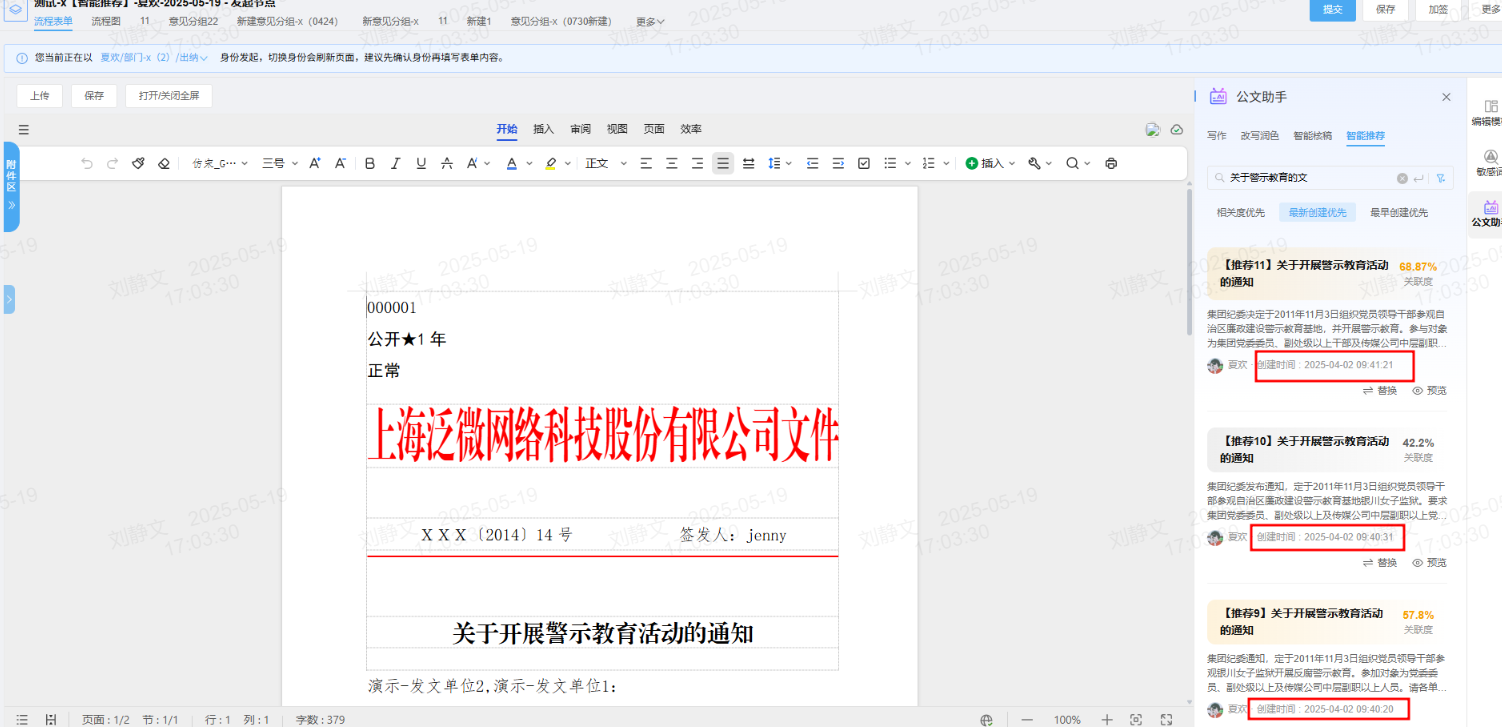The width and height of the screenshot is (1502, 727).
Task: Click the clear formatting eraser icon
Action: tap(165, 163)
